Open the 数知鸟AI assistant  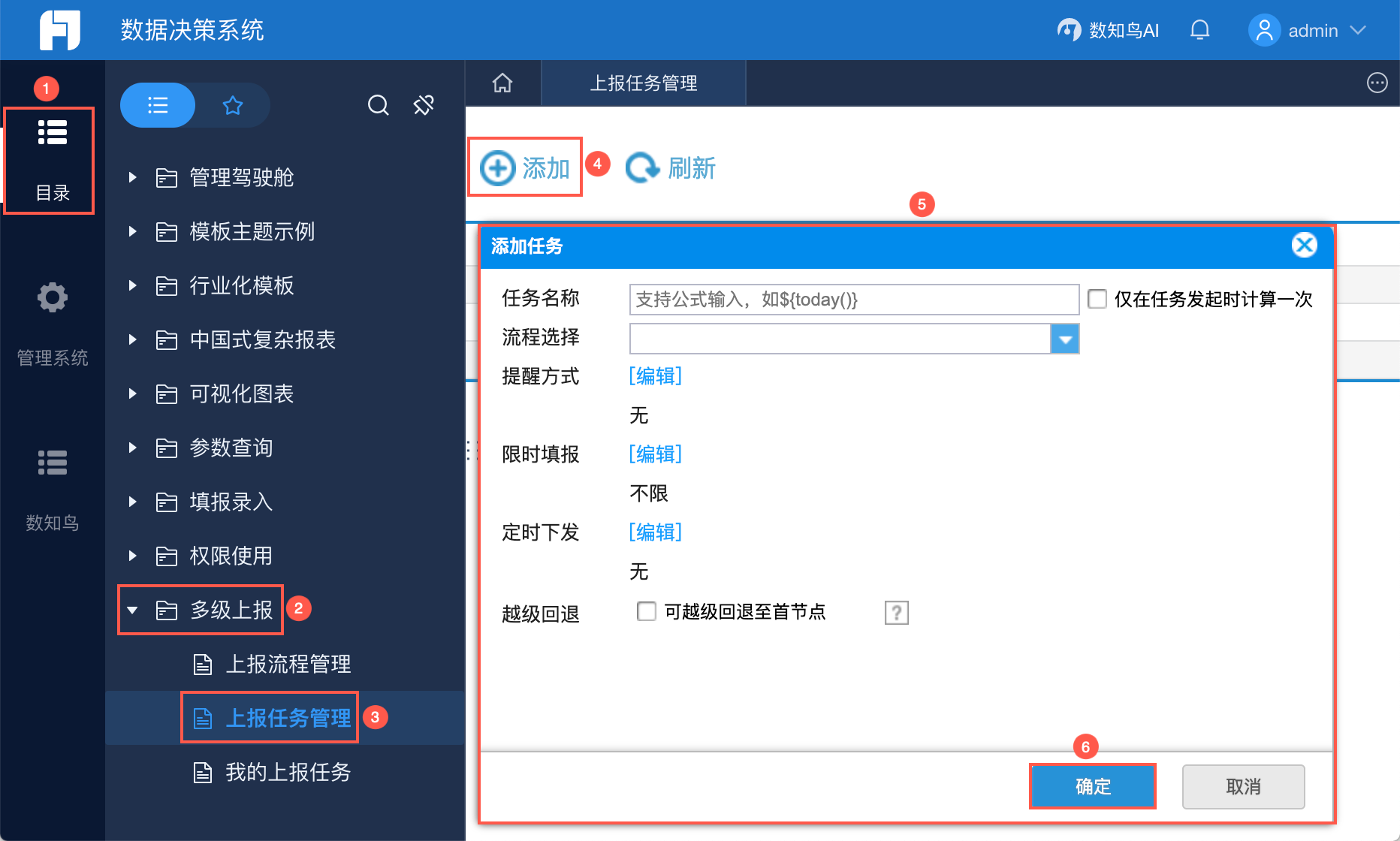(1108, 30)
